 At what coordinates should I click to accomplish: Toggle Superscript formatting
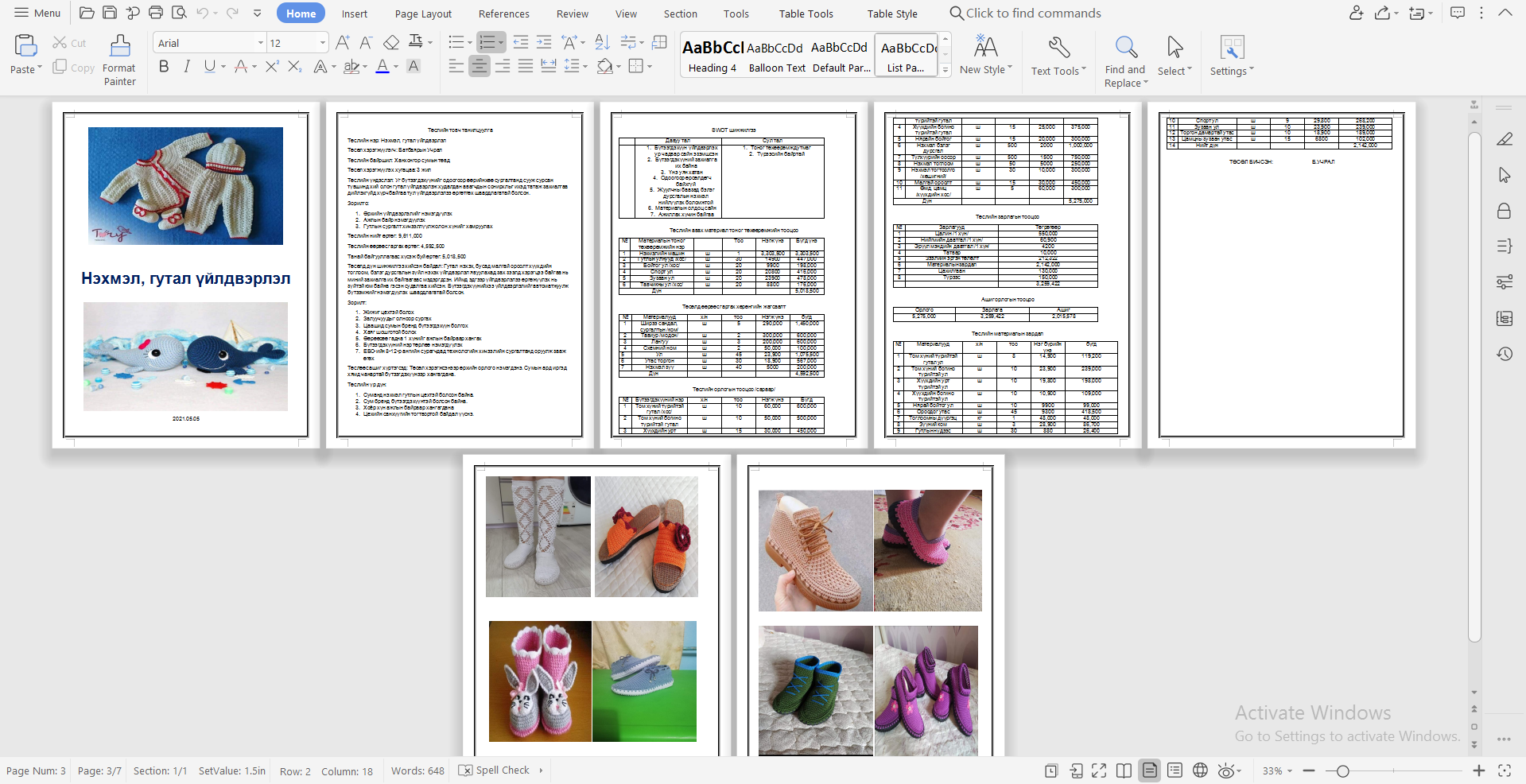(272, 67)
